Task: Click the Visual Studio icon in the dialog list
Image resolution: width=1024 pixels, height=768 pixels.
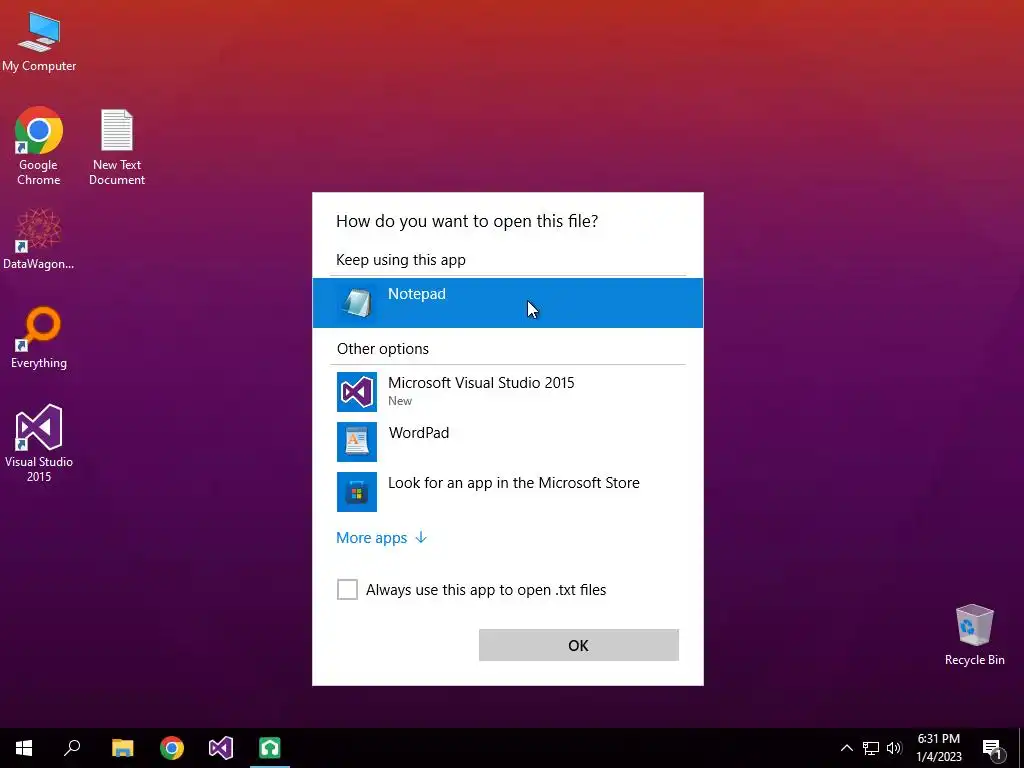Action: (x=357, y=392)
